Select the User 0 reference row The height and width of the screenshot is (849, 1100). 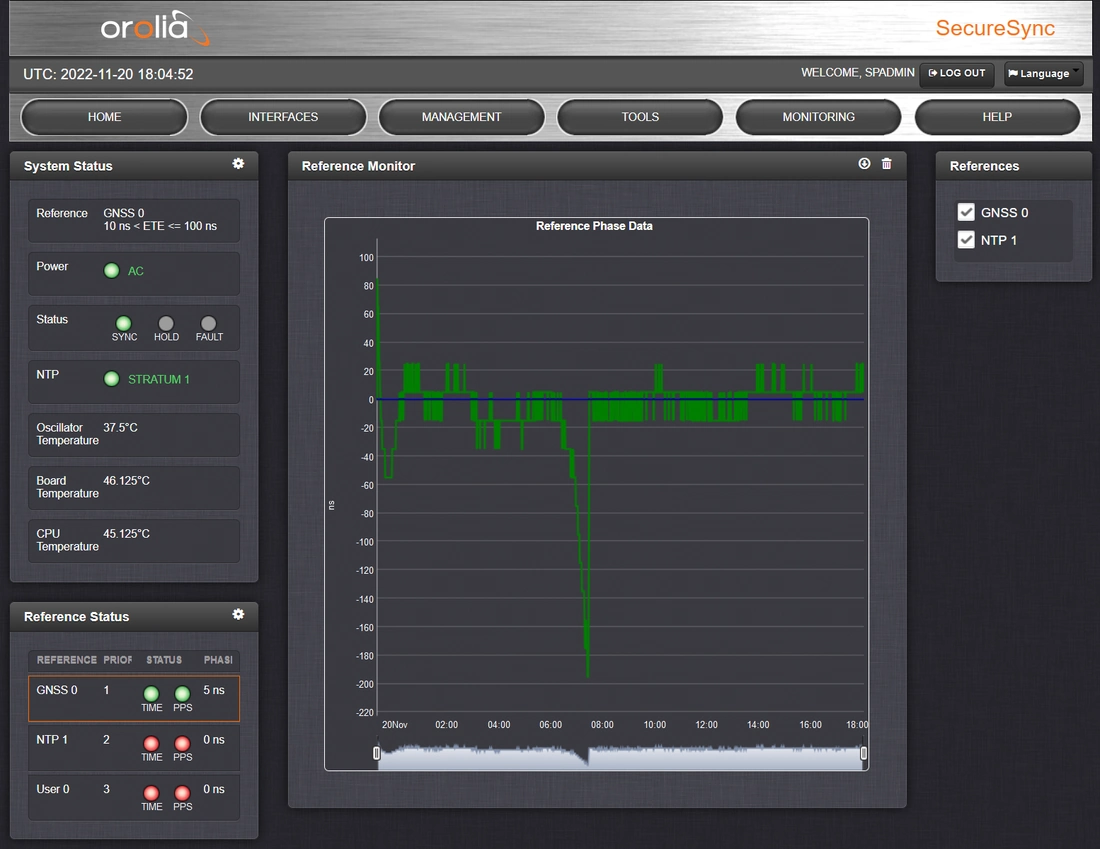pyautogui.click(x=134, y=797)
